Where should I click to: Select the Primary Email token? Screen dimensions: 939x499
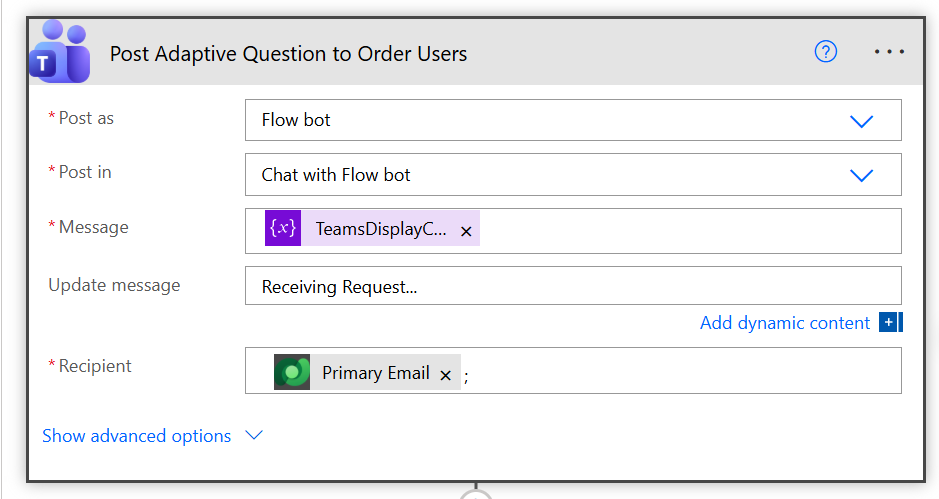(375, 373)
